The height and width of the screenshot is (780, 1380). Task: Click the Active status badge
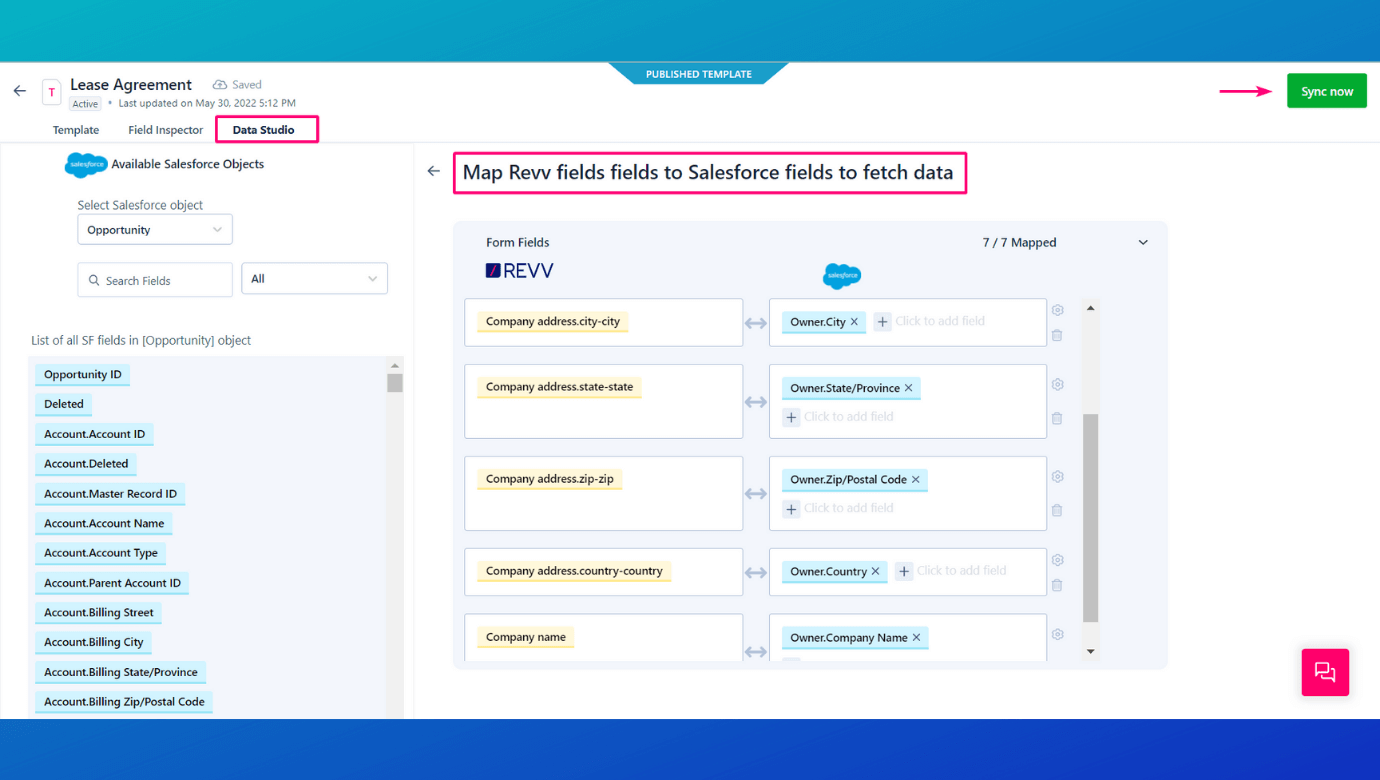tap(85, 104)
